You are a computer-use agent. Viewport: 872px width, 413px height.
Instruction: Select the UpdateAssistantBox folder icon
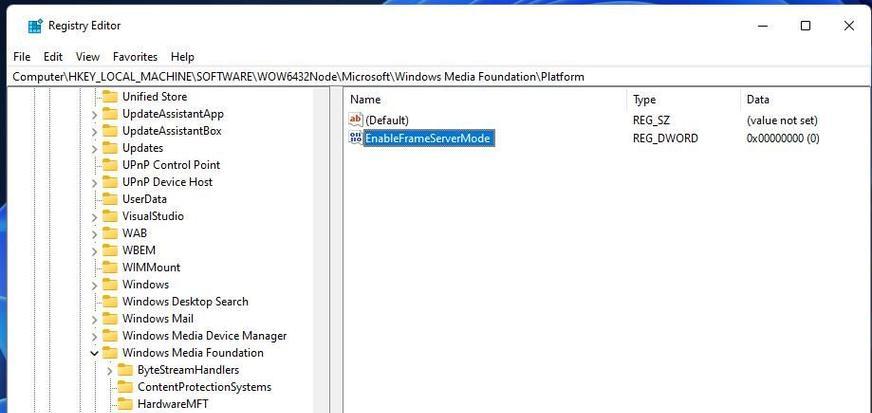[x=110, y=131]
